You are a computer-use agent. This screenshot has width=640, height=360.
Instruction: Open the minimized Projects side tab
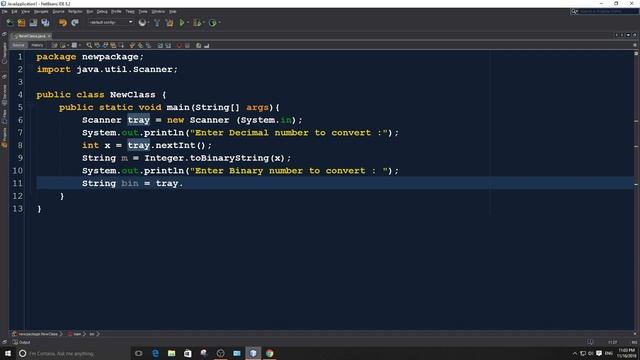point(4,138)
